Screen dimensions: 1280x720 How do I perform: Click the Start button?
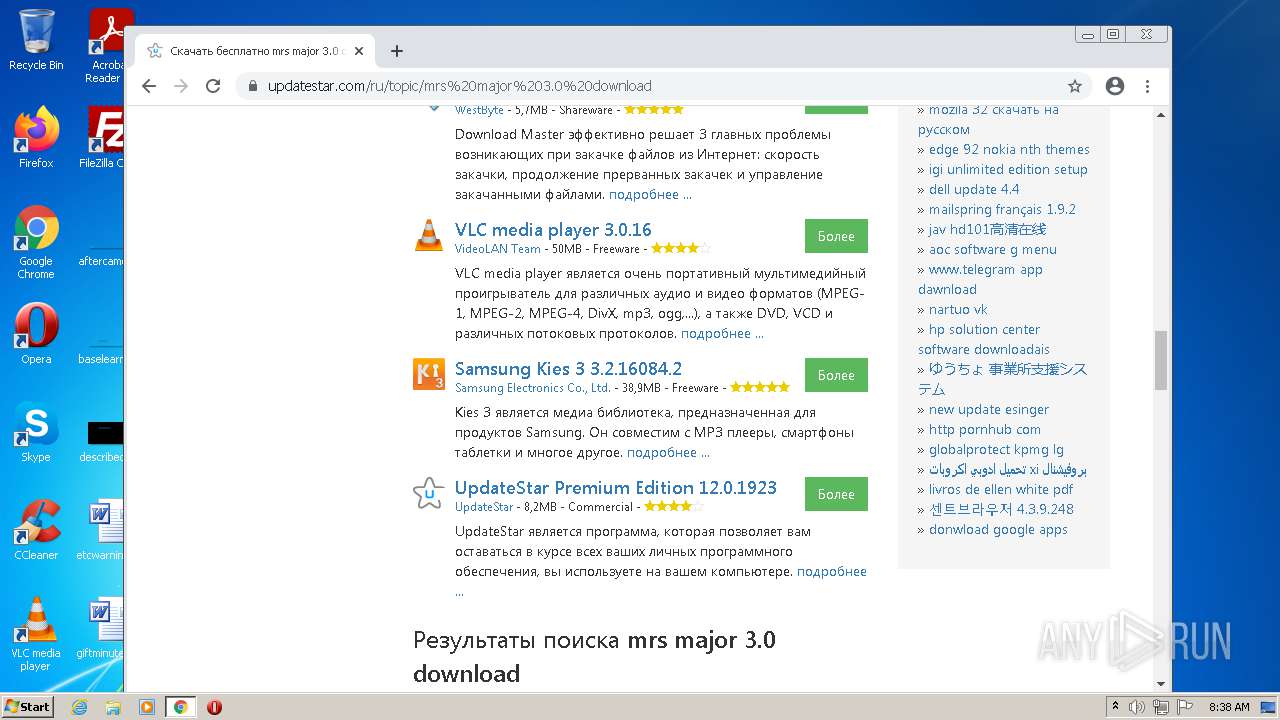click(28, 707)
